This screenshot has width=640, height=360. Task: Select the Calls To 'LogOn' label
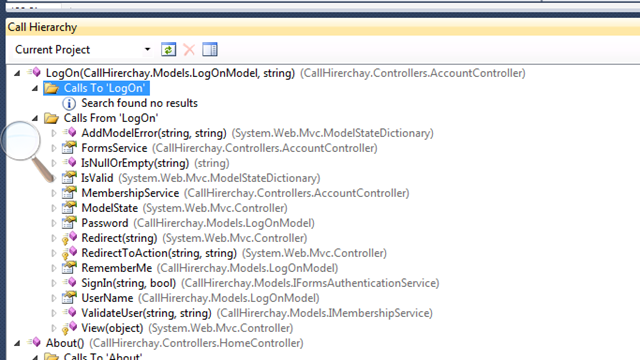click(x=104, y=88)
